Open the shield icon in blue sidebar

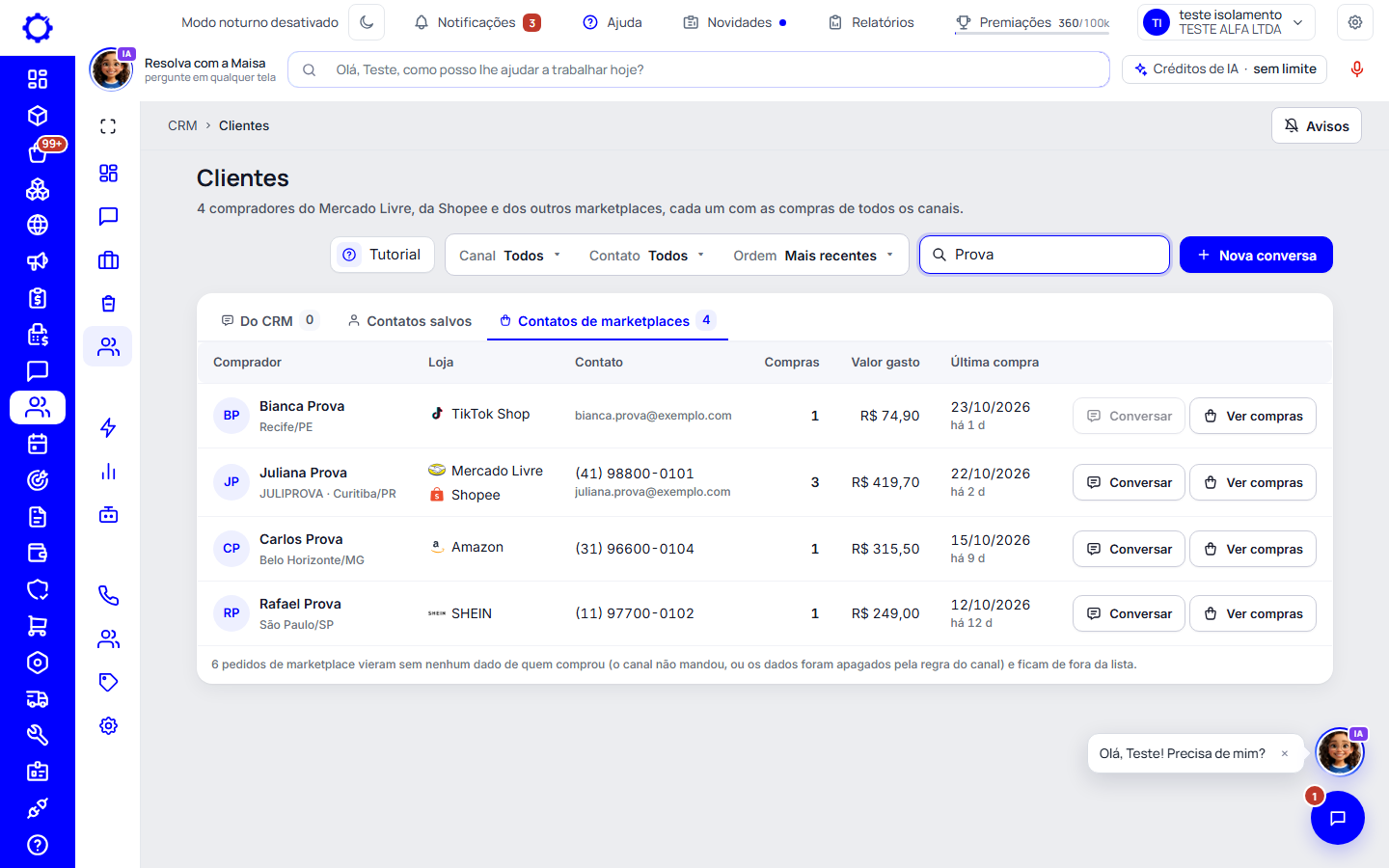(x=38, y=589)
